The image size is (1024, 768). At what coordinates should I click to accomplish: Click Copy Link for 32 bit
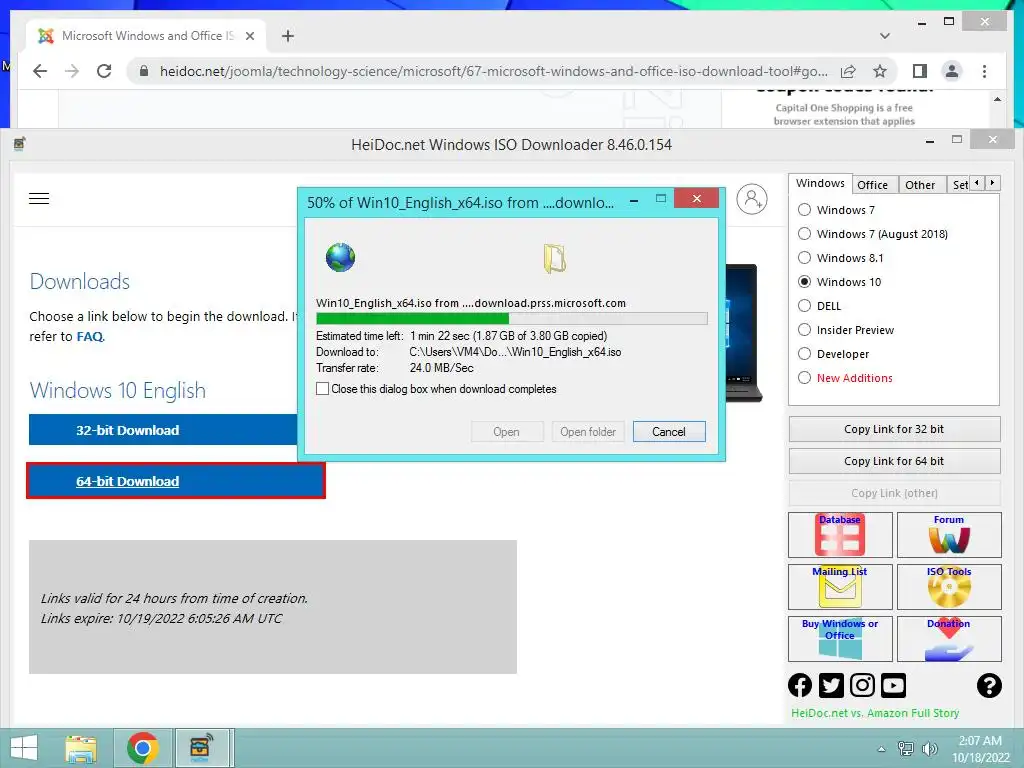[x=894, y=429]
